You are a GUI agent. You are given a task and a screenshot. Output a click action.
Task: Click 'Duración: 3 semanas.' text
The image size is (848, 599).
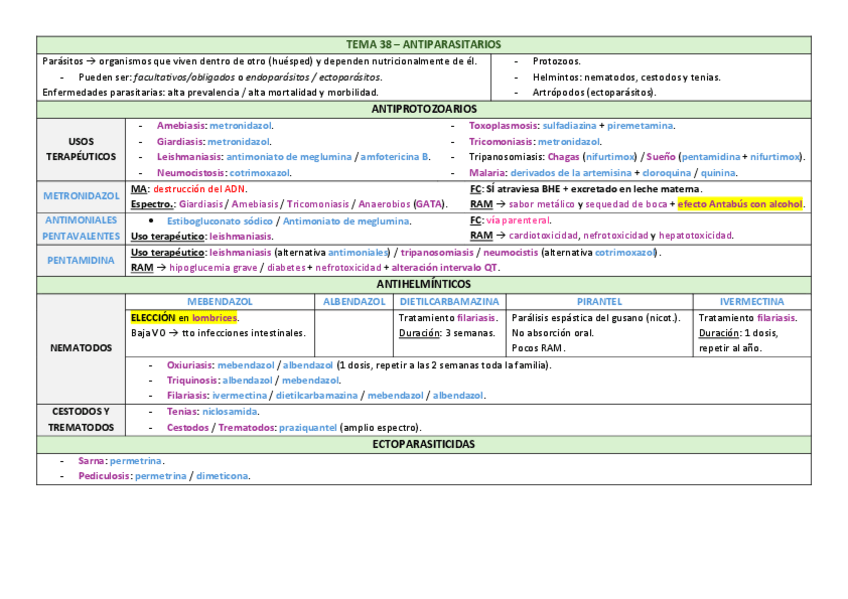click(447, 333)
